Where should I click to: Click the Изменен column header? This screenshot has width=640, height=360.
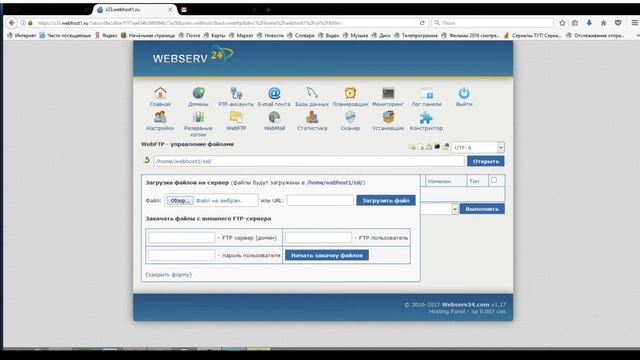click(x=439, y=181)
